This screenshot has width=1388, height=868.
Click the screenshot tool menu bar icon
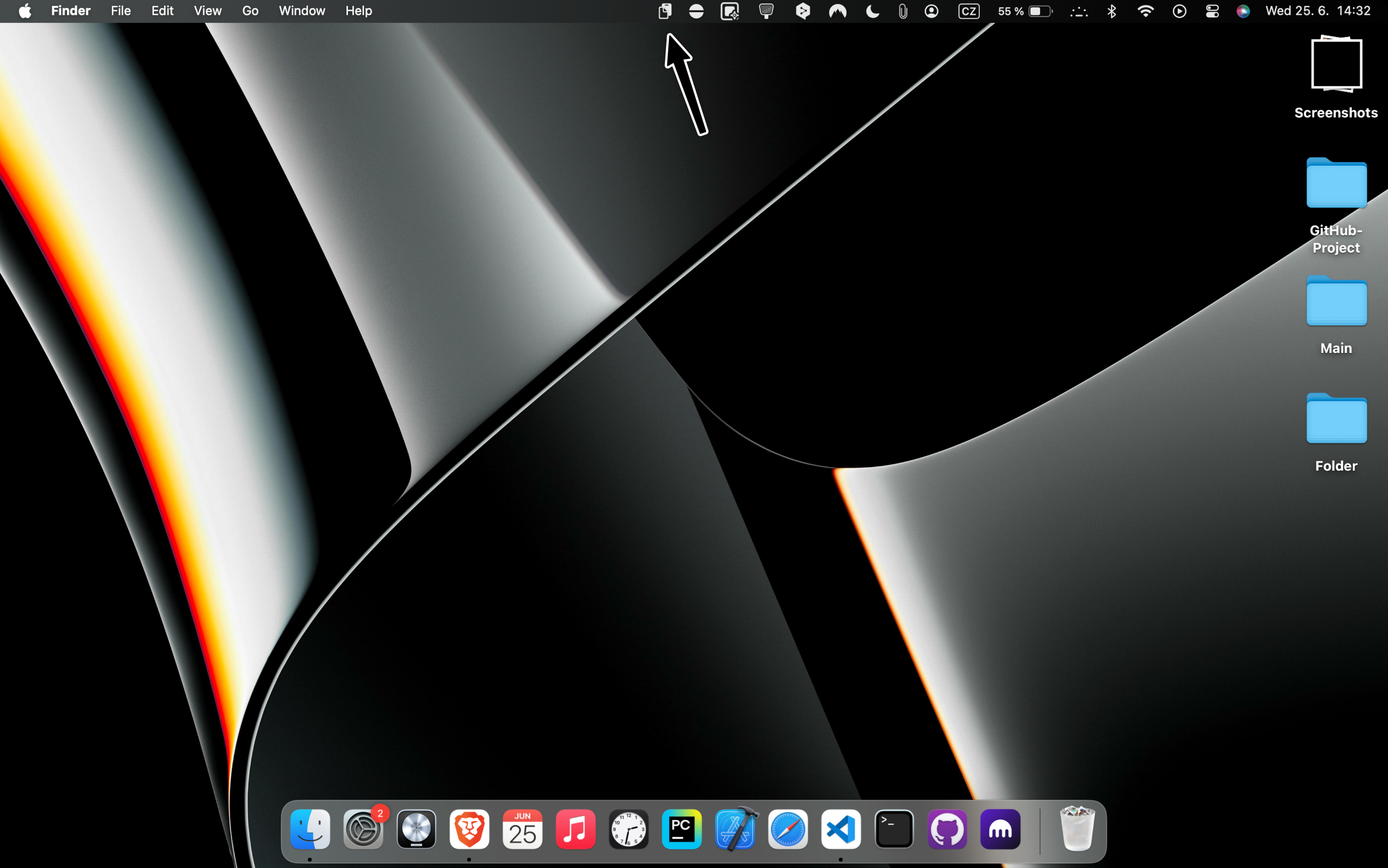(729, 11)
